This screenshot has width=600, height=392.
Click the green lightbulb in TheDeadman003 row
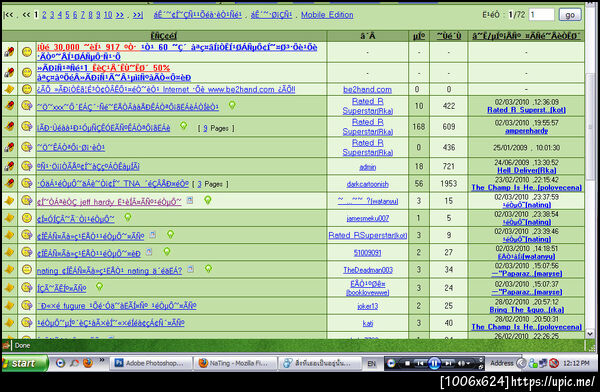pos(208,269)
